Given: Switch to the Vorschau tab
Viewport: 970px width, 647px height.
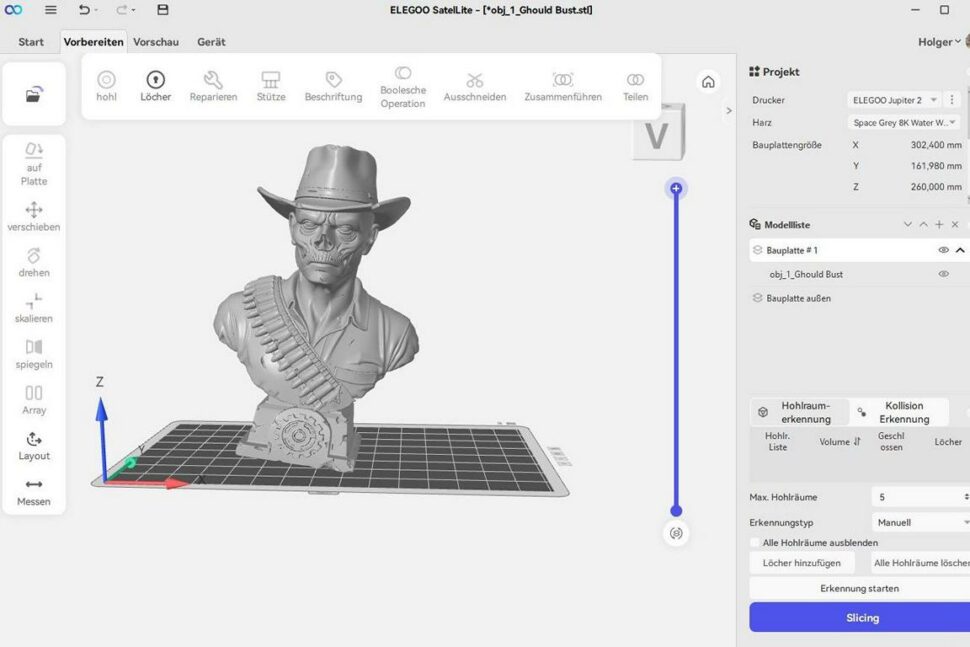Looking at the screenshot, I should tap(156, 42).
